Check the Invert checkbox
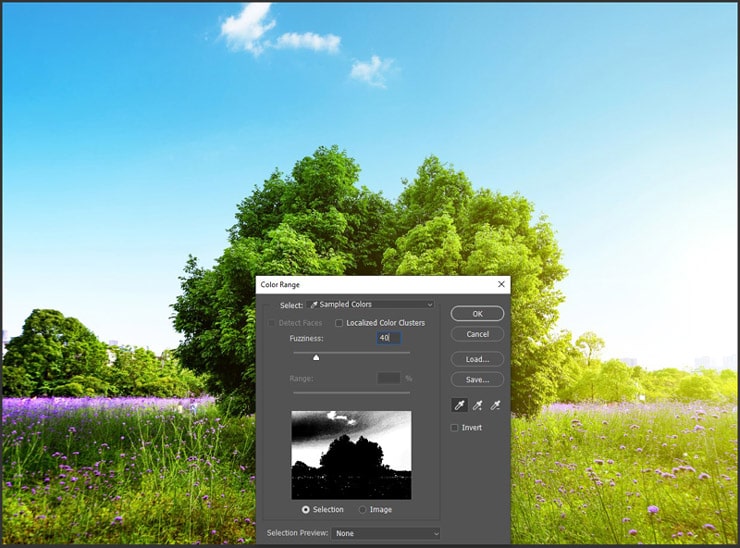740x548 pixels. coord(455,427)
